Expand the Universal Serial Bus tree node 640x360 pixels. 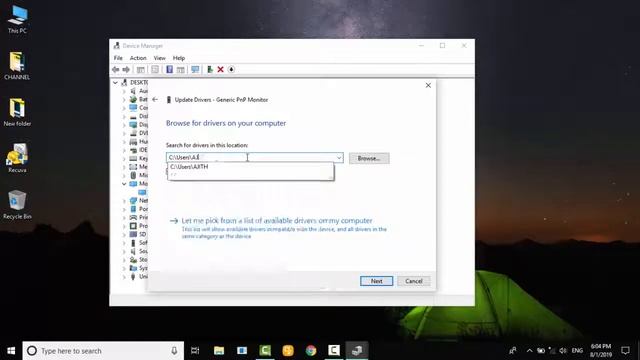click(124, 277)
